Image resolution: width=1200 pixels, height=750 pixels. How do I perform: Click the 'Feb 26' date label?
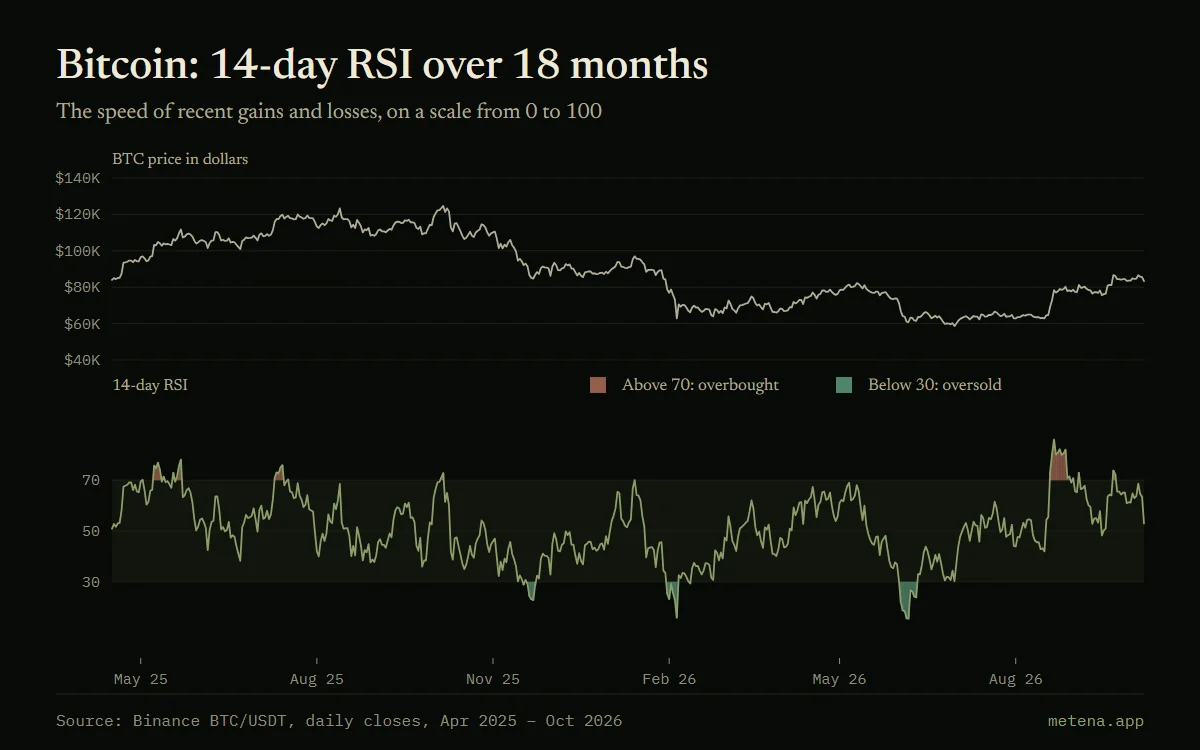669,679
